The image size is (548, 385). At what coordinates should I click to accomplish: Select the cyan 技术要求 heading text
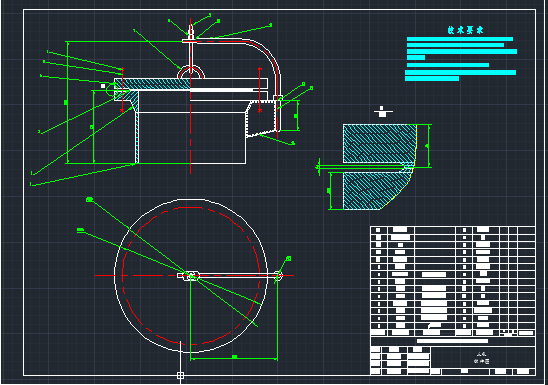coord(465,30)
